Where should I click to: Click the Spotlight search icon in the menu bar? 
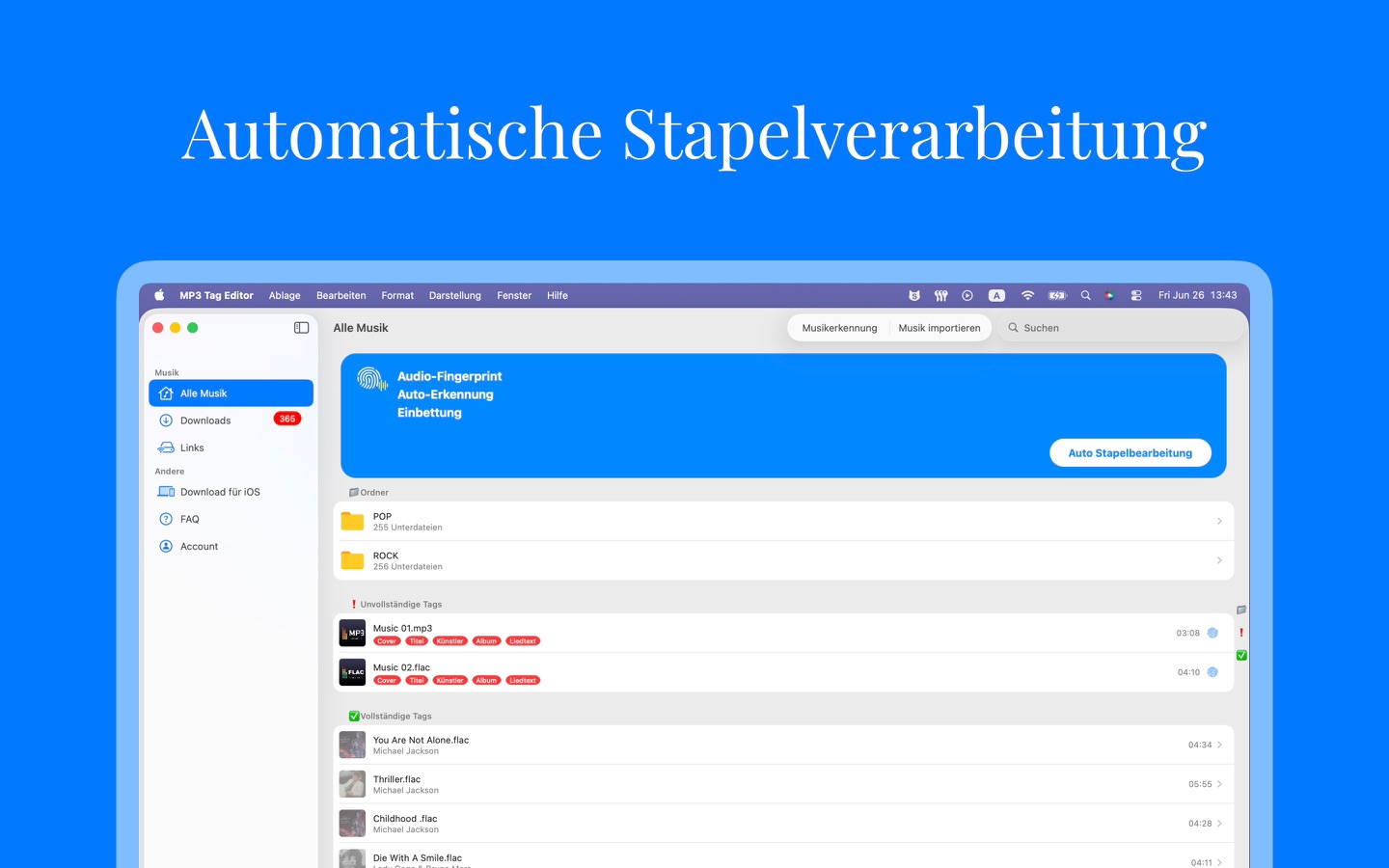(x=1085, y=295)
